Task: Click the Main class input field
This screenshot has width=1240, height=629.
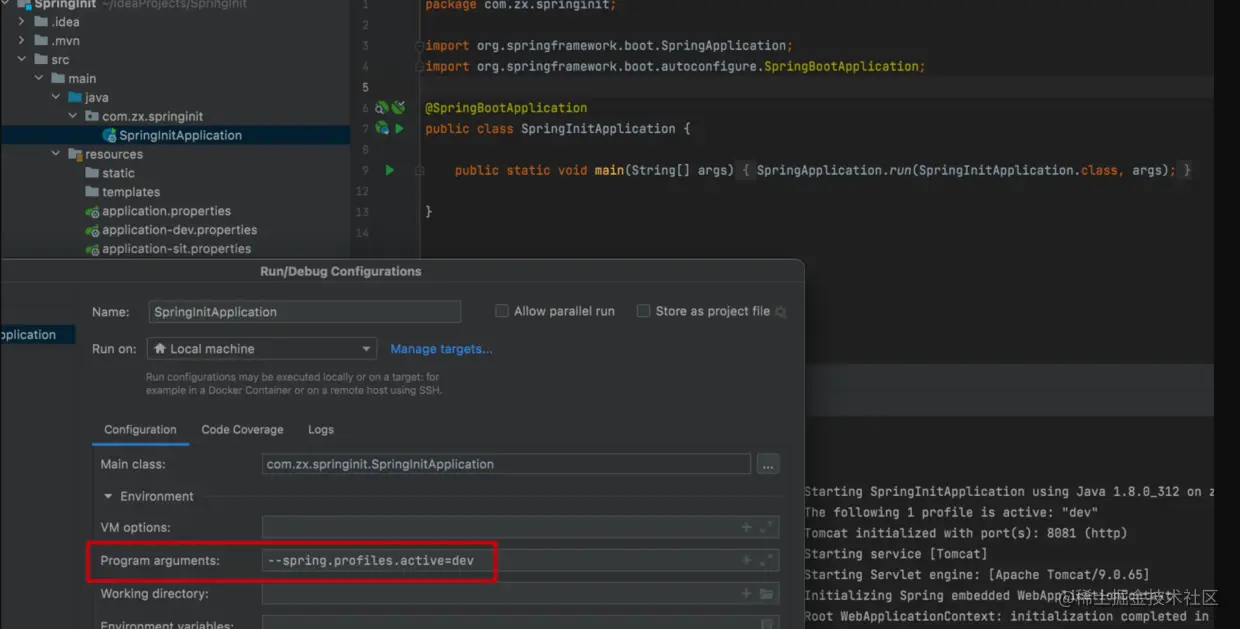Action: pyautogui.click(x=506, y=464)
